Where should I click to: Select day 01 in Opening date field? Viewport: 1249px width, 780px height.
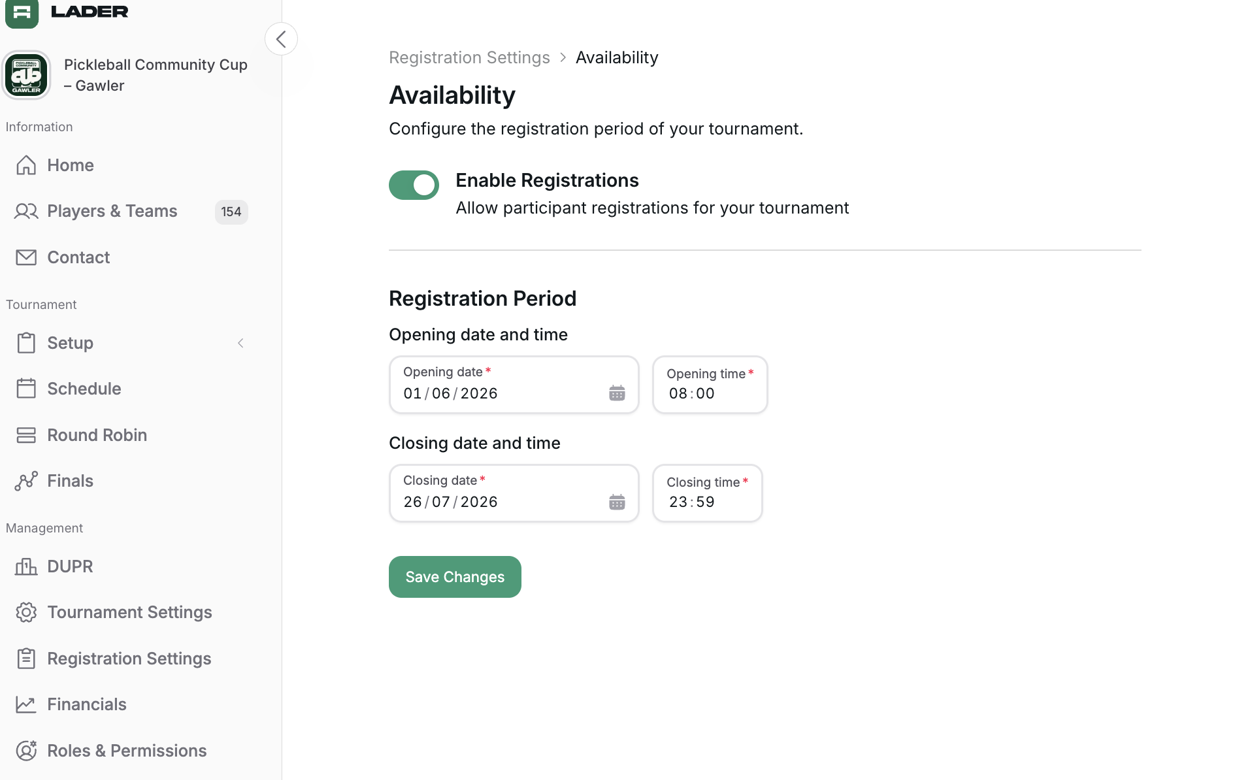coord(412,394)
